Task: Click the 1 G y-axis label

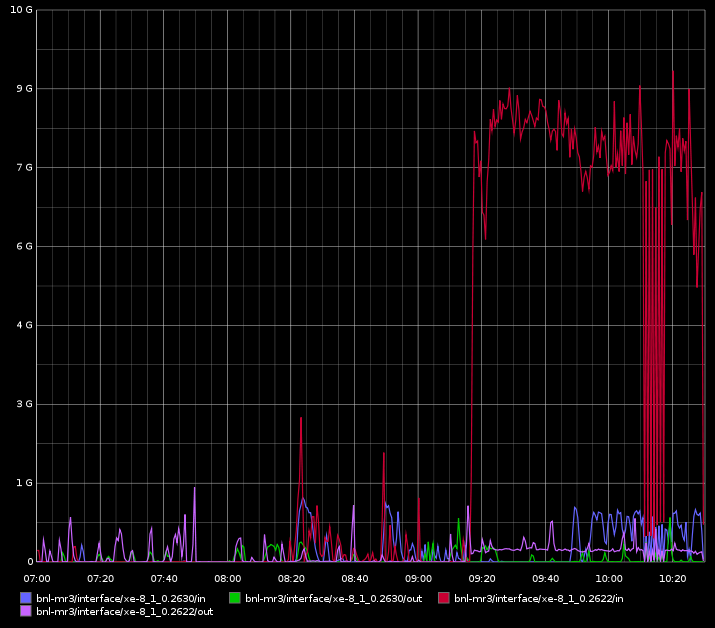Action: tap(24, 483)
